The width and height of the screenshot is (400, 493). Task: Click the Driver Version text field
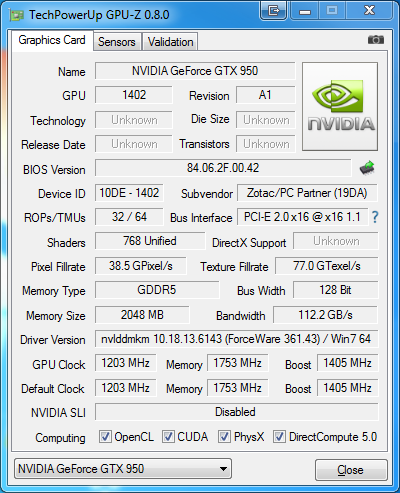(236, 339)
